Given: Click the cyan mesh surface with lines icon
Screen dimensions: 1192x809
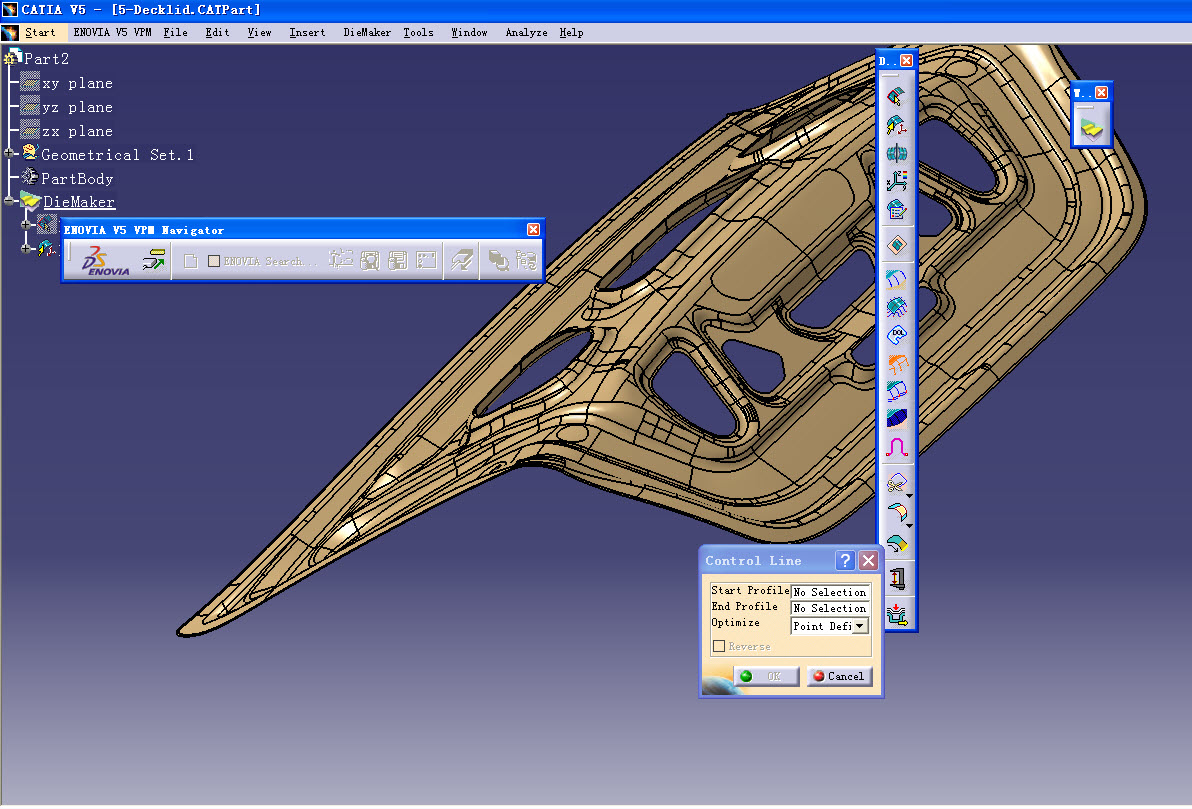Looking at the screenshot, I should (x=897, y=307).
